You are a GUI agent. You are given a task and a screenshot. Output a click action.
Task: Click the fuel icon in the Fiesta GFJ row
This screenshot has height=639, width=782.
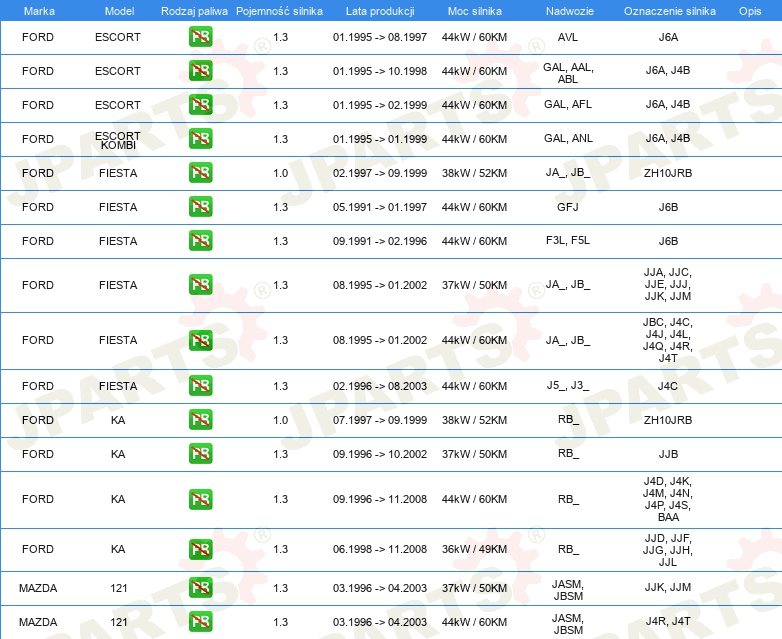200,207
